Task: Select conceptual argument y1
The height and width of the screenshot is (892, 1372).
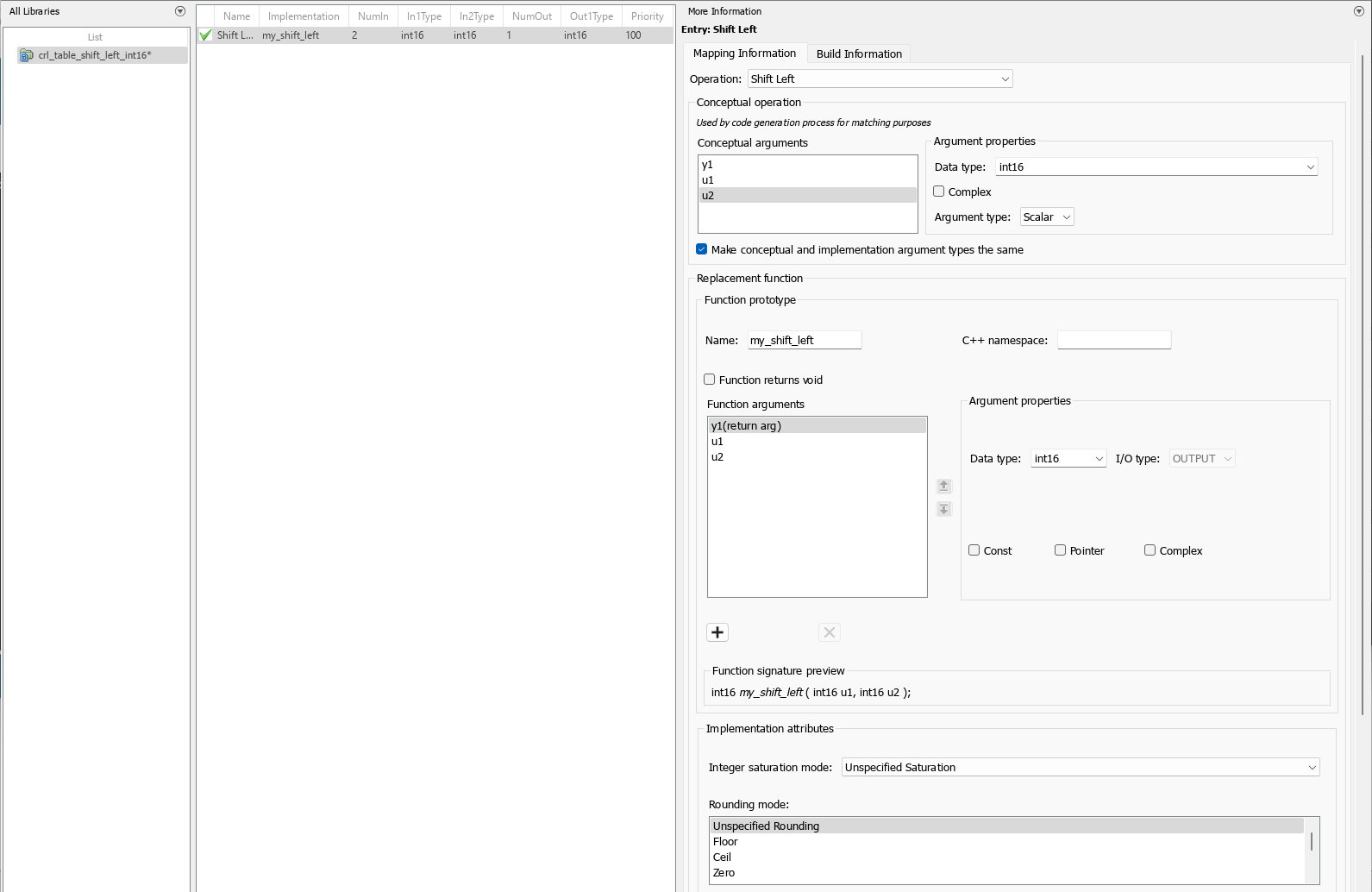Action: (808, 165)
